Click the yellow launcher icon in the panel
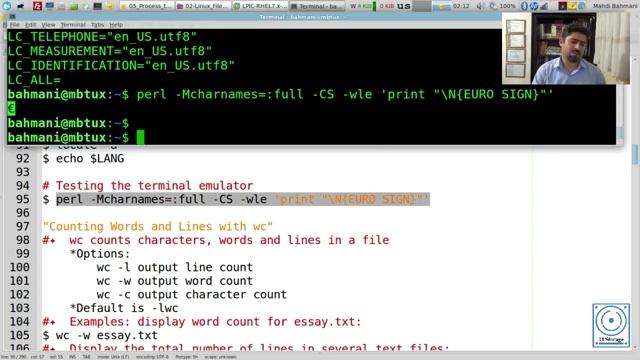 (x=109, y=6)
